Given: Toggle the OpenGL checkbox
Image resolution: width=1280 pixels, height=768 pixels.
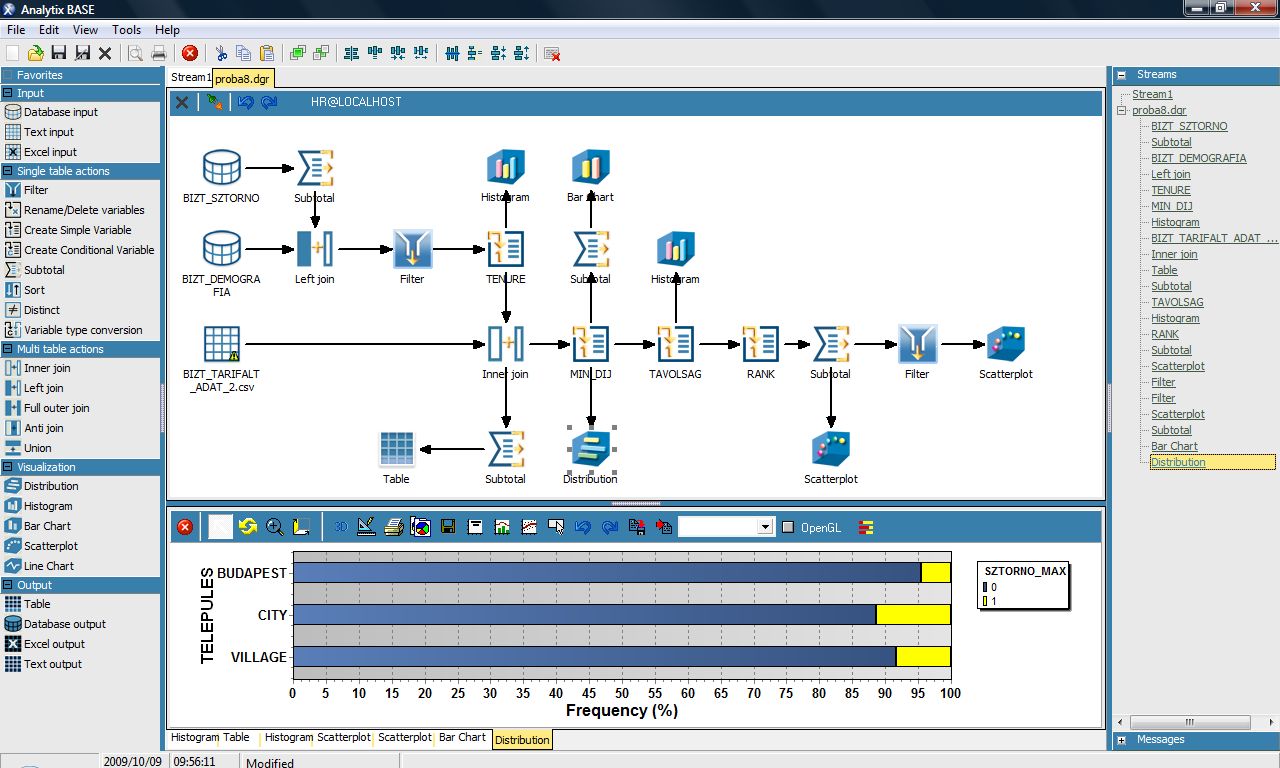Looking at the screenshot, I should (788, 527).
